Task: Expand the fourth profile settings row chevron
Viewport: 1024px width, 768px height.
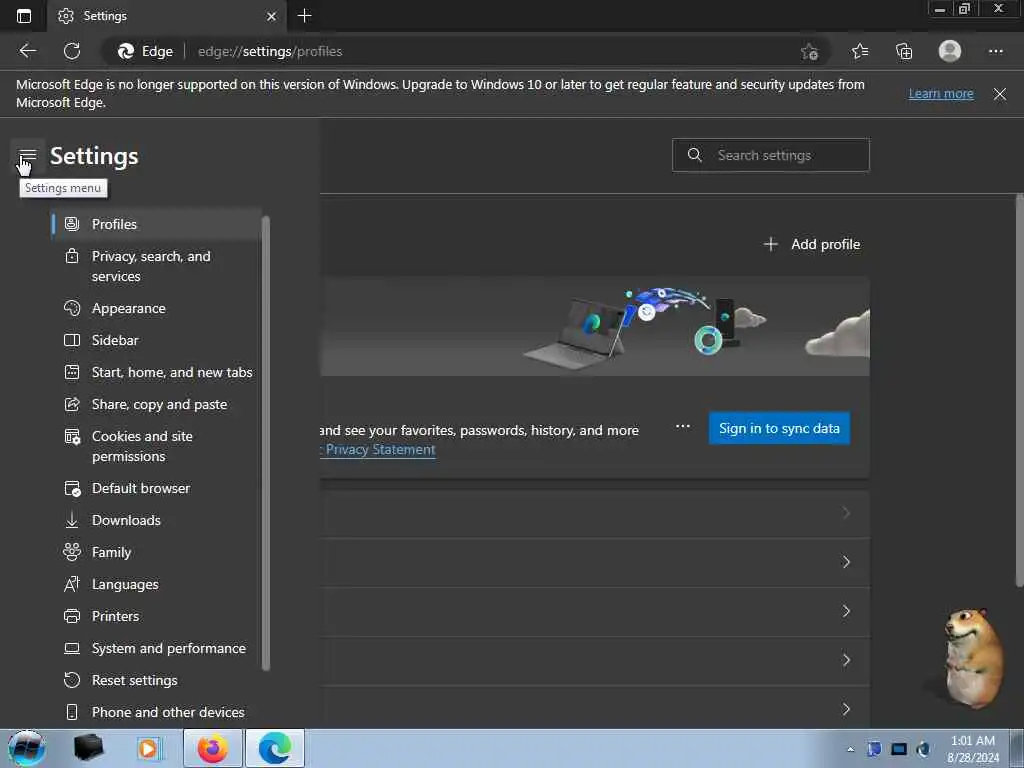Action: click(x=846, y=660)
